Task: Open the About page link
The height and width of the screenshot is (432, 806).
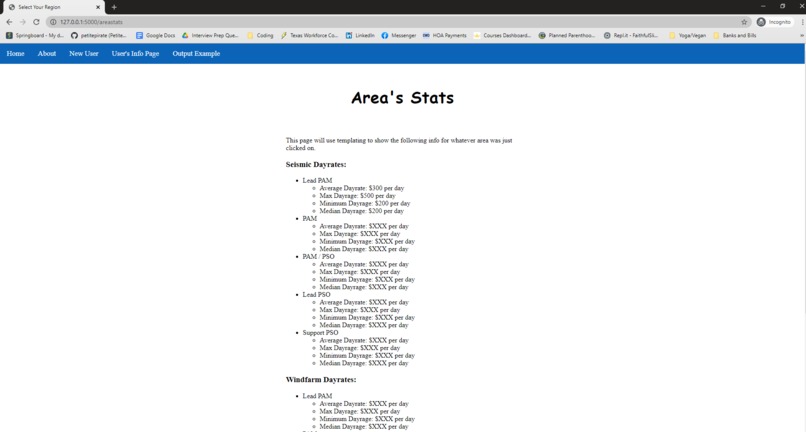Action: click(x=47, y=53)
